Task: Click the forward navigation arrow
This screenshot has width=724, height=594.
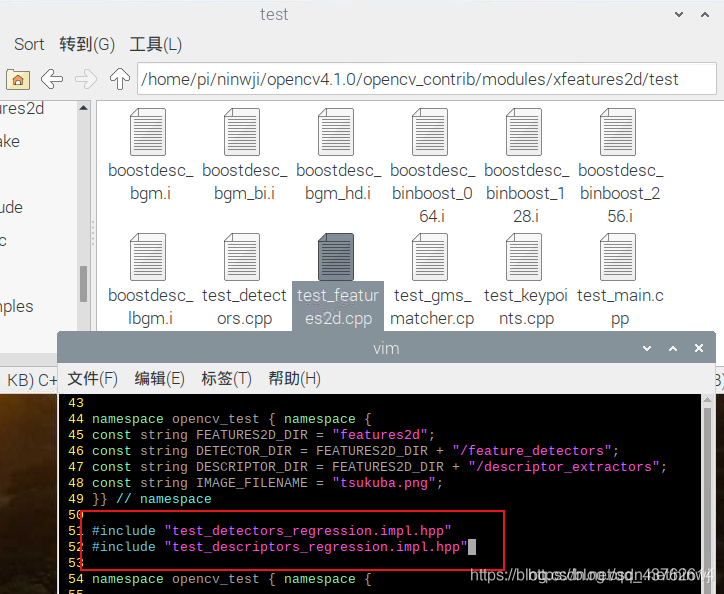Action: [86, 79]
